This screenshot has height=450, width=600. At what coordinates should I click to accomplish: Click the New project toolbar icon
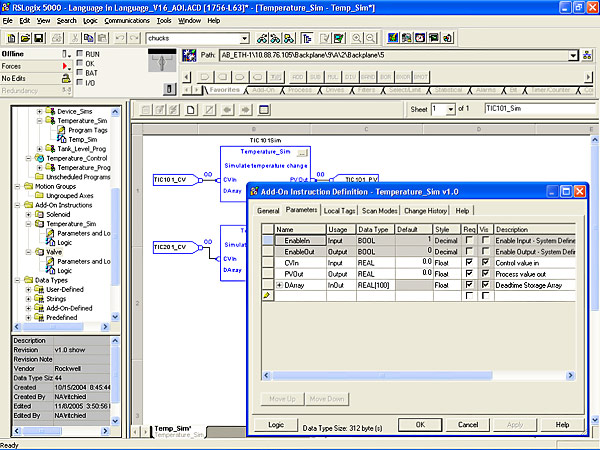[x=11, y=38]
